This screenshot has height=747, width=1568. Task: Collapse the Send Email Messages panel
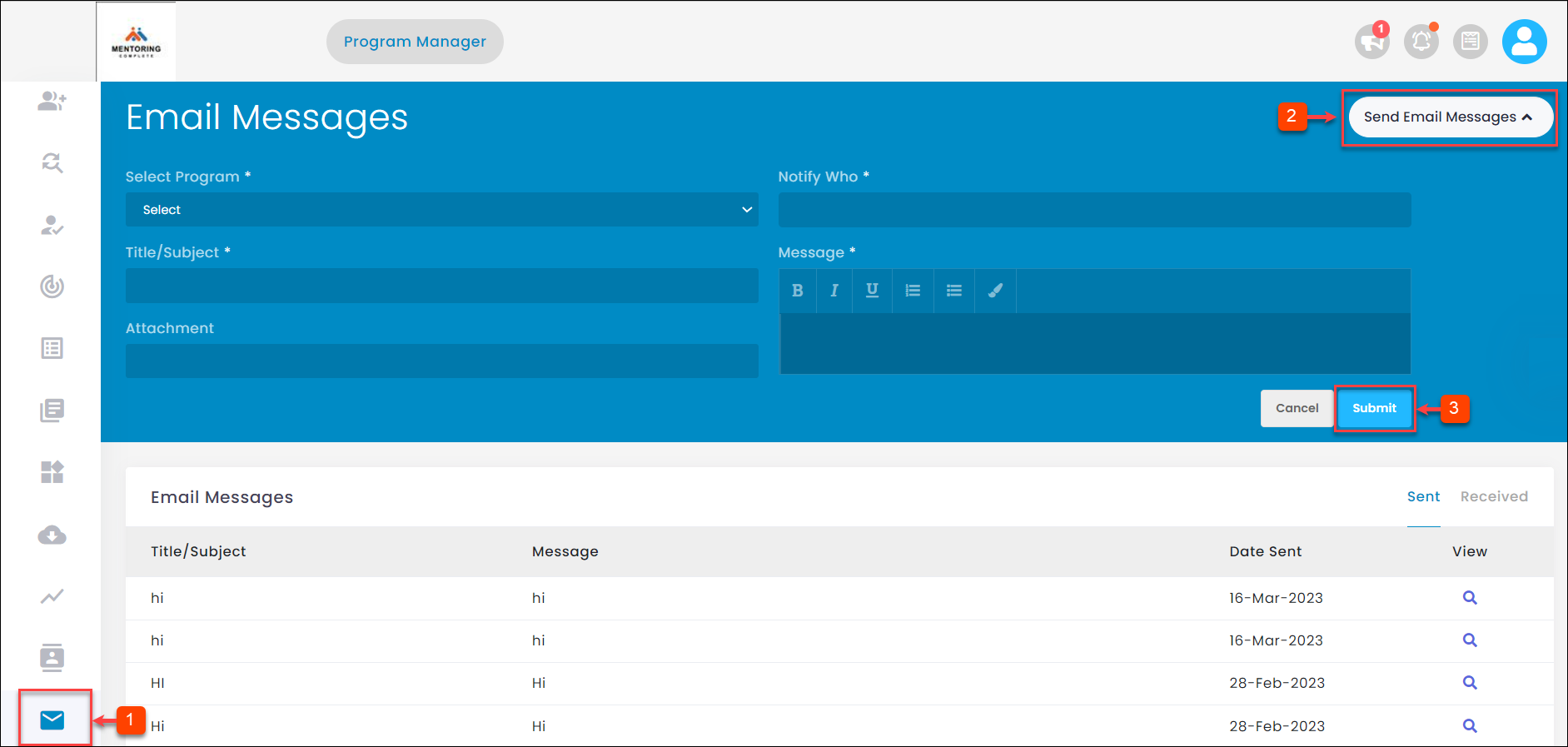coord(1451,117)
